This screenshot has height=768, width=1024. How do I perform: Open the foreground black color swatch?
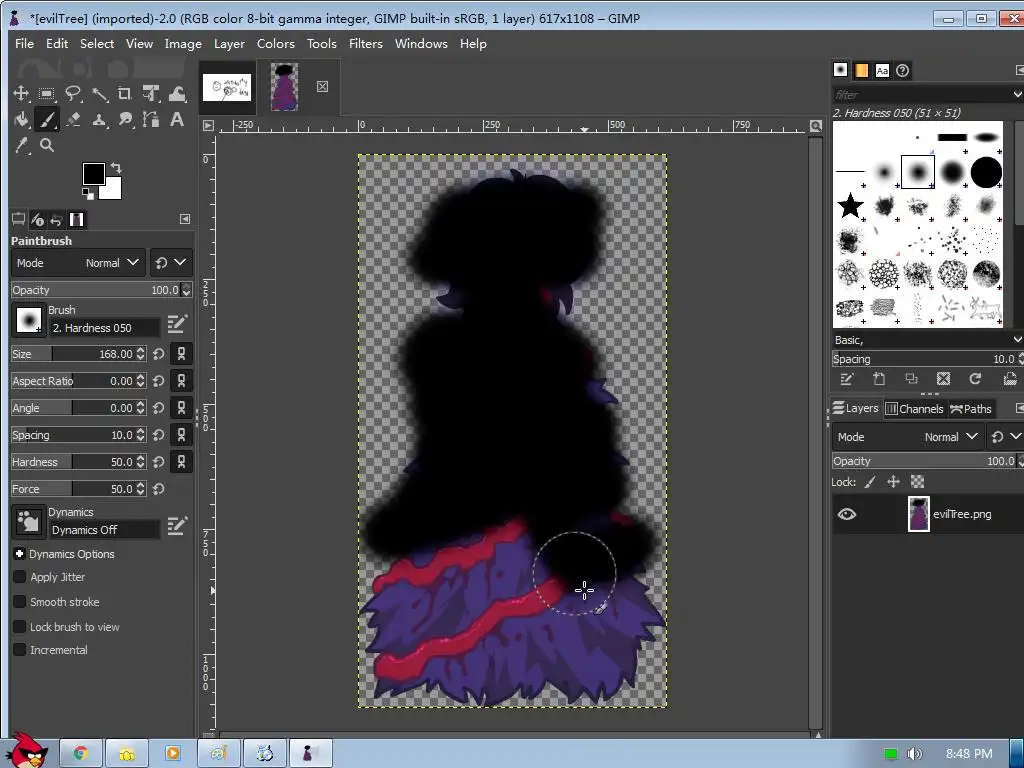pos(92,174)
